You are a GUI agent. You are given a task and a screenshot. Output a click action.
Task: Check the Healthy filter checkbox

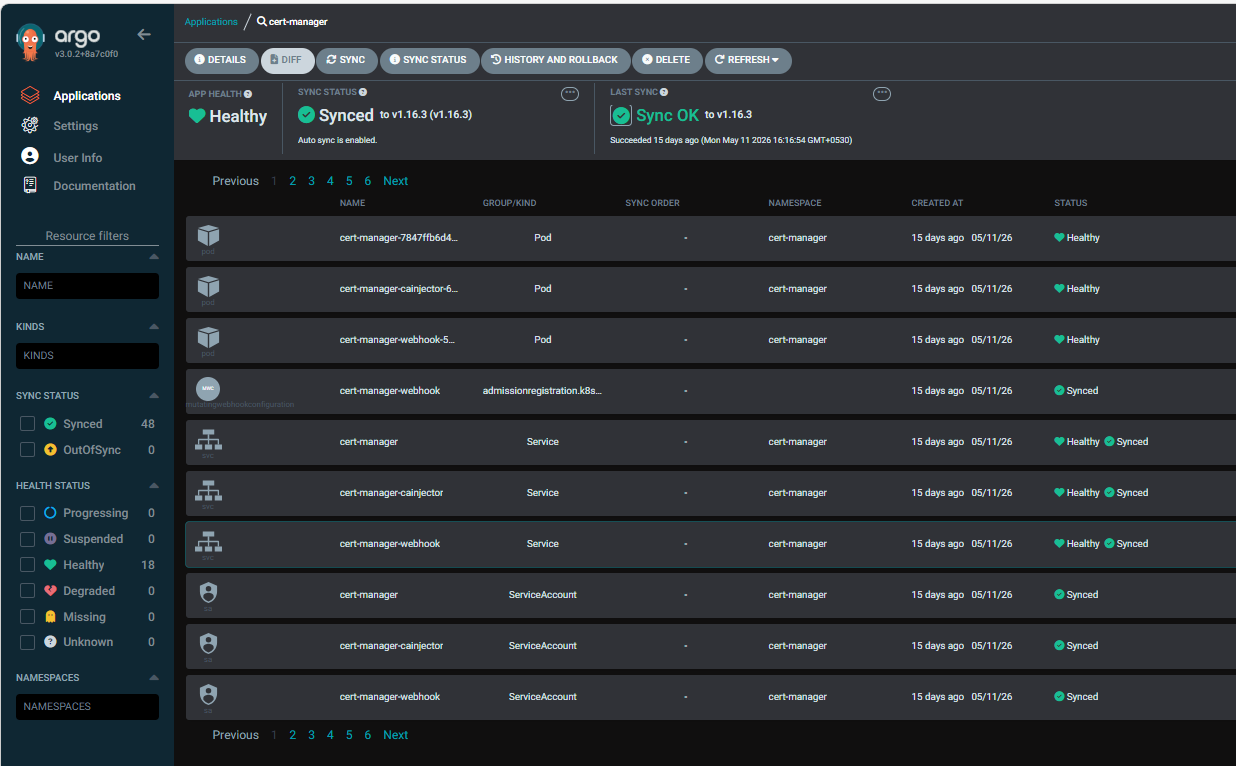[x=27, y=565]
